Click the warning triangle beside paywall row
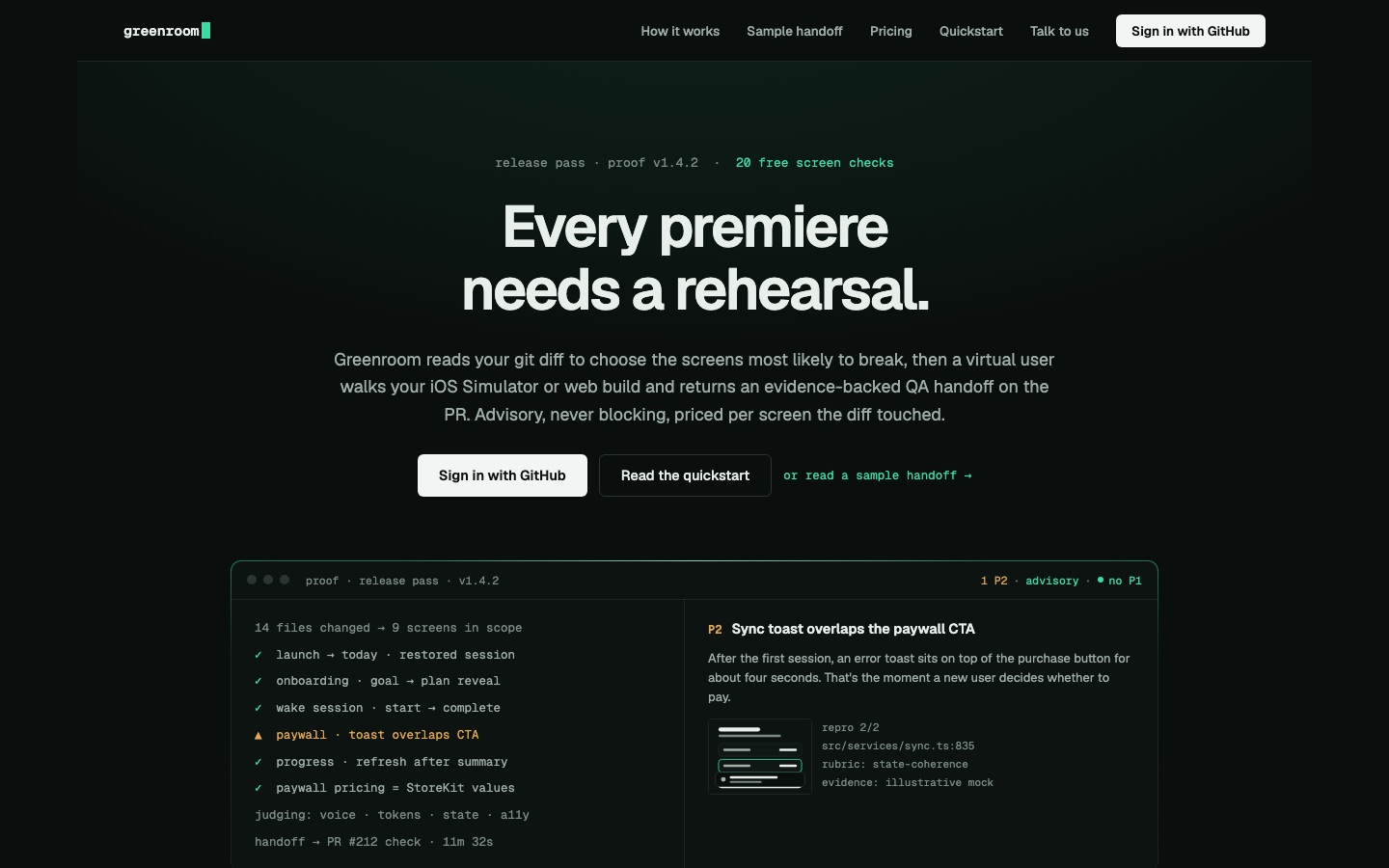The width and height of the screenshot is (1389, 868). [259, 735]
